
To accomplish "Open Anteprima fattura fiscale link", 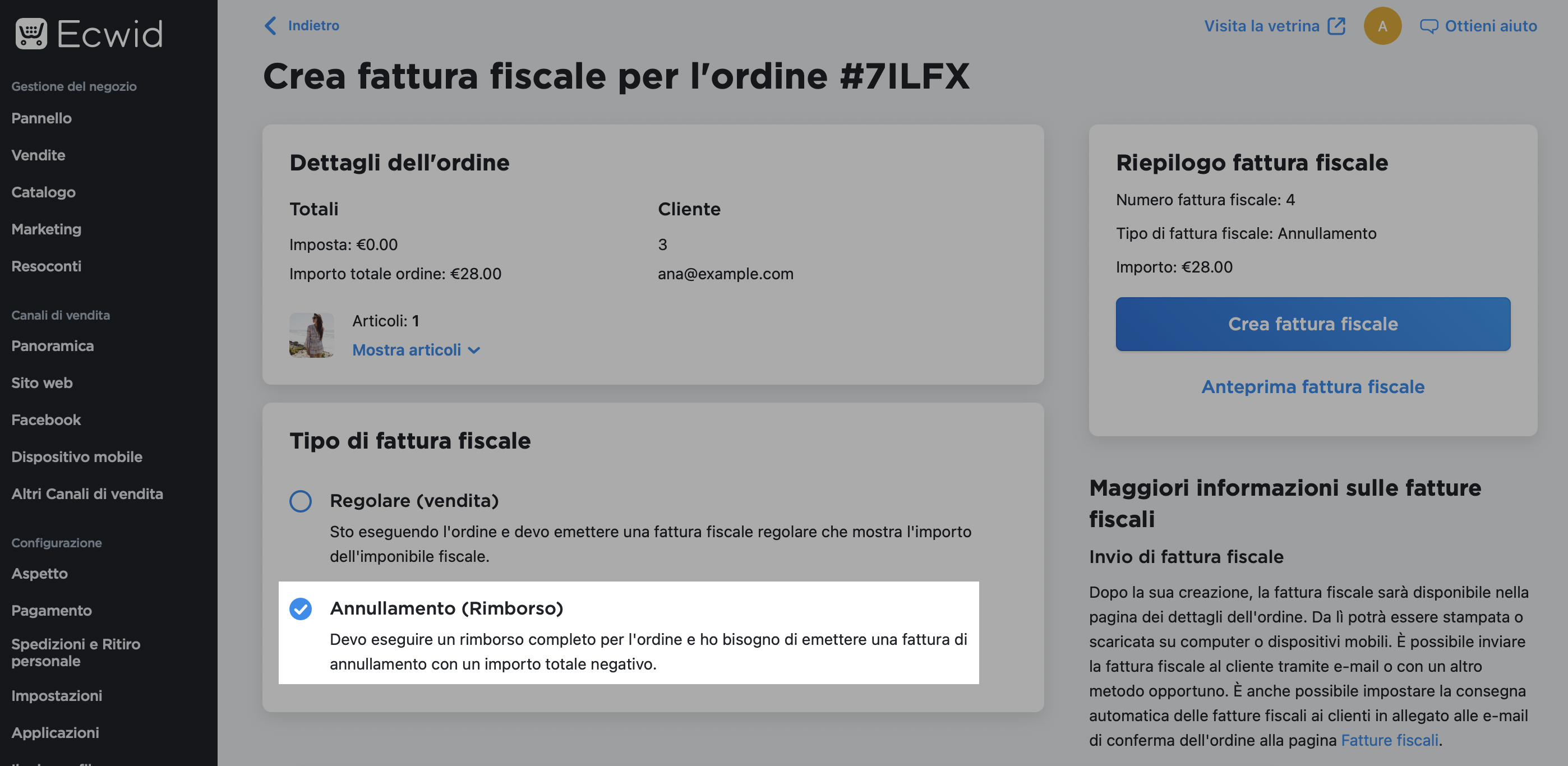I will click(x=1313, y=387).
